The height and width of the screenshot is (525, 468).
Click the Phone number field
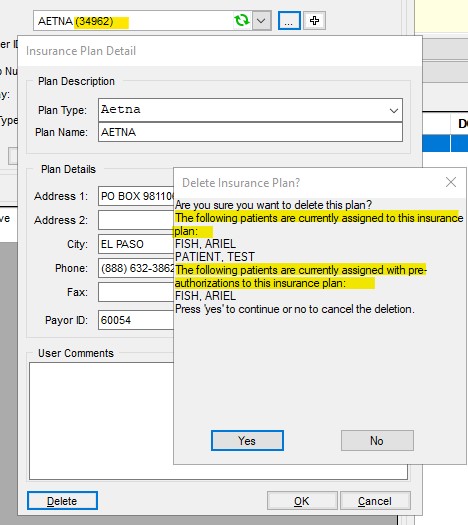click(x=136, y=268)
